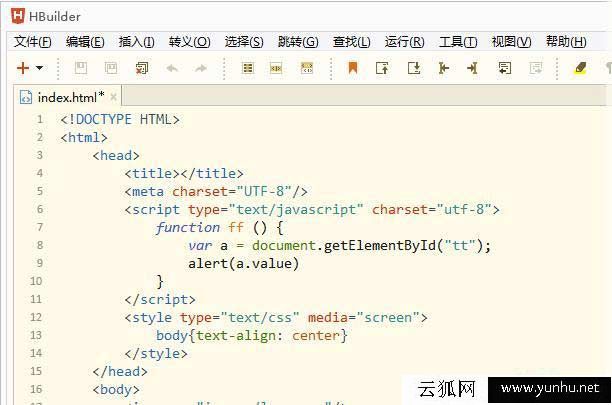Place cursor in <title></title> line
The height and width of the screenshot is (405, 612).
coord(184,173)
